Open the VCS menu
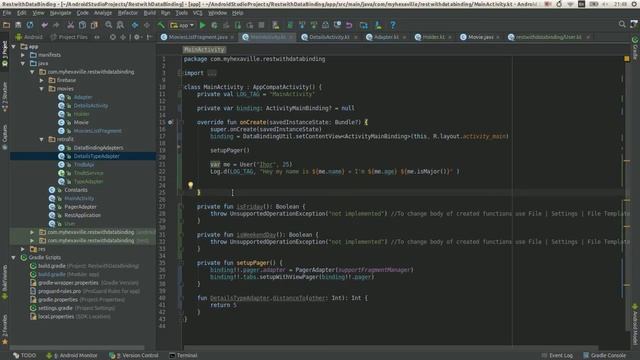This screenshot has width=640, height=360. click(198, 13)
